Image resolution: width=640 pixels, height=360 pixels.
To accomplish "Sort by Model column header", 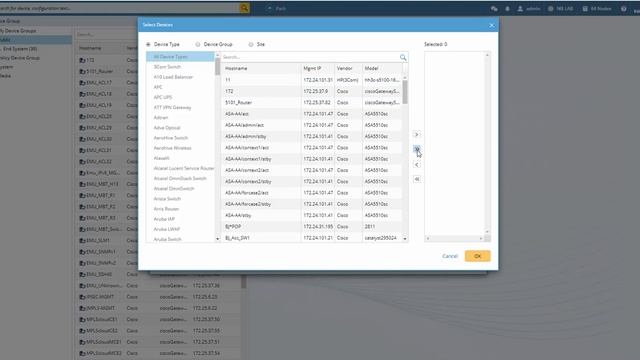I will pos(382,68).
